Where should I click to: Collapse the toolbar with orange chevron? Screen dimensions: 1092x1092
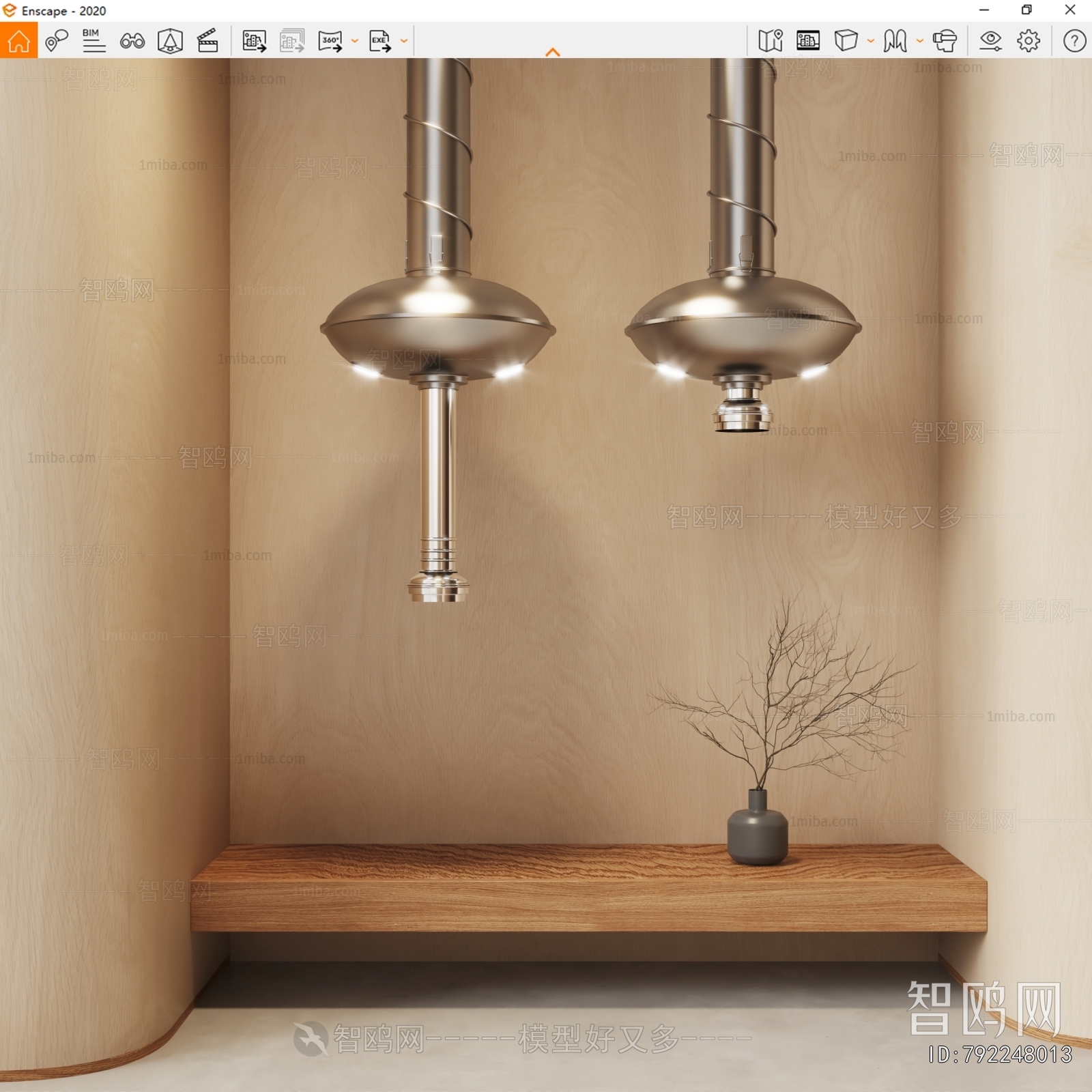pos(553,52)
